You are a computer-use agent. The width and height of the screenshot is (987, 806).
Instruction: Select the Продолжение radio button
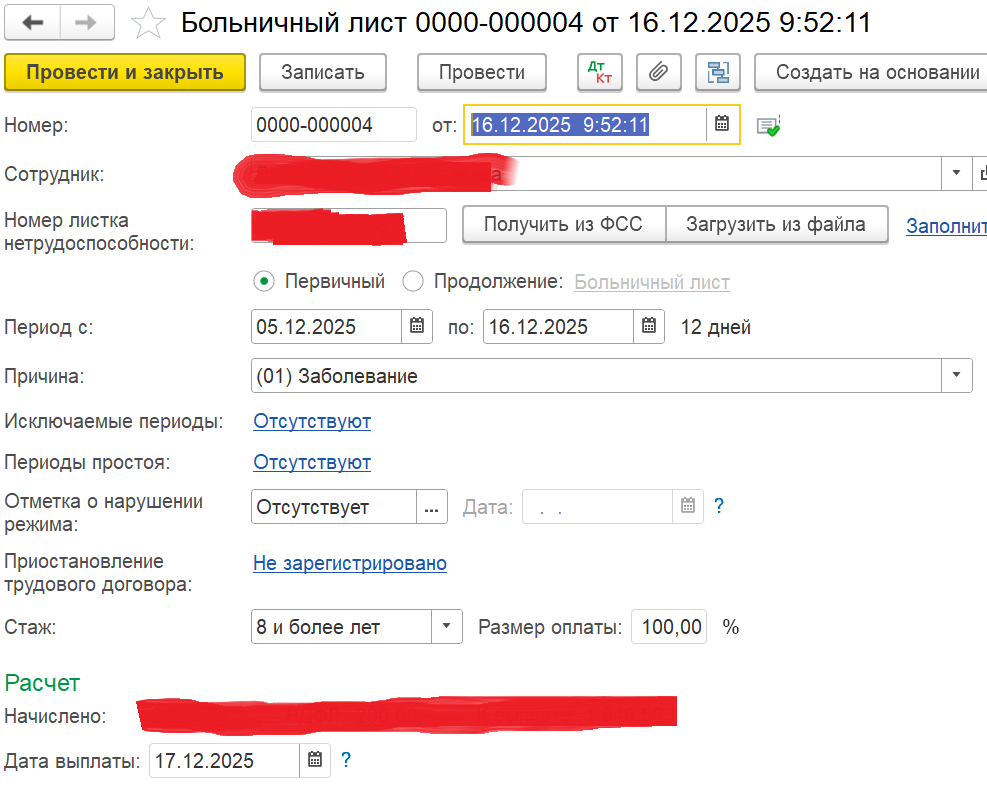pos(412,282)
